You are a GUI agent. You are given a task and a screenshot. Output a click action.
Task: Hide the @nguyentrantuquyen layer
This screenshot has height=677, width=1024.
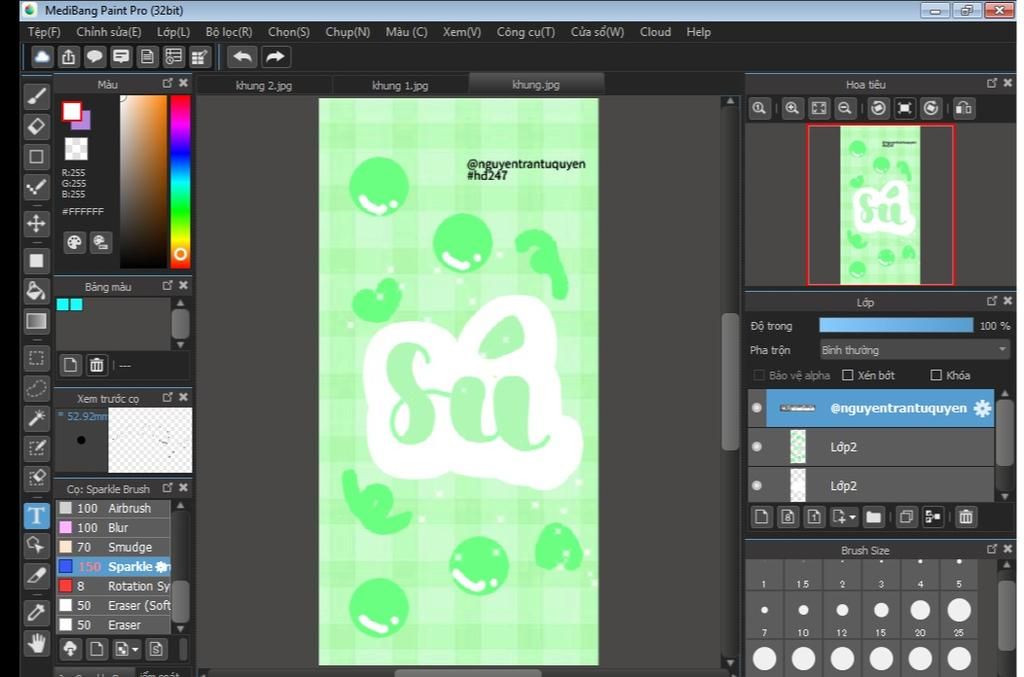click(x=757, y=407)
